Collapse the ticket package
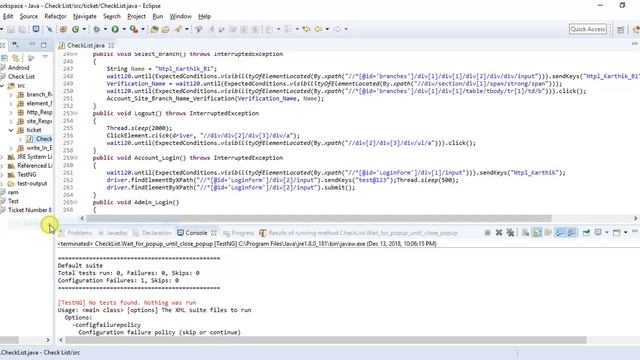 [x=11, y=130]
